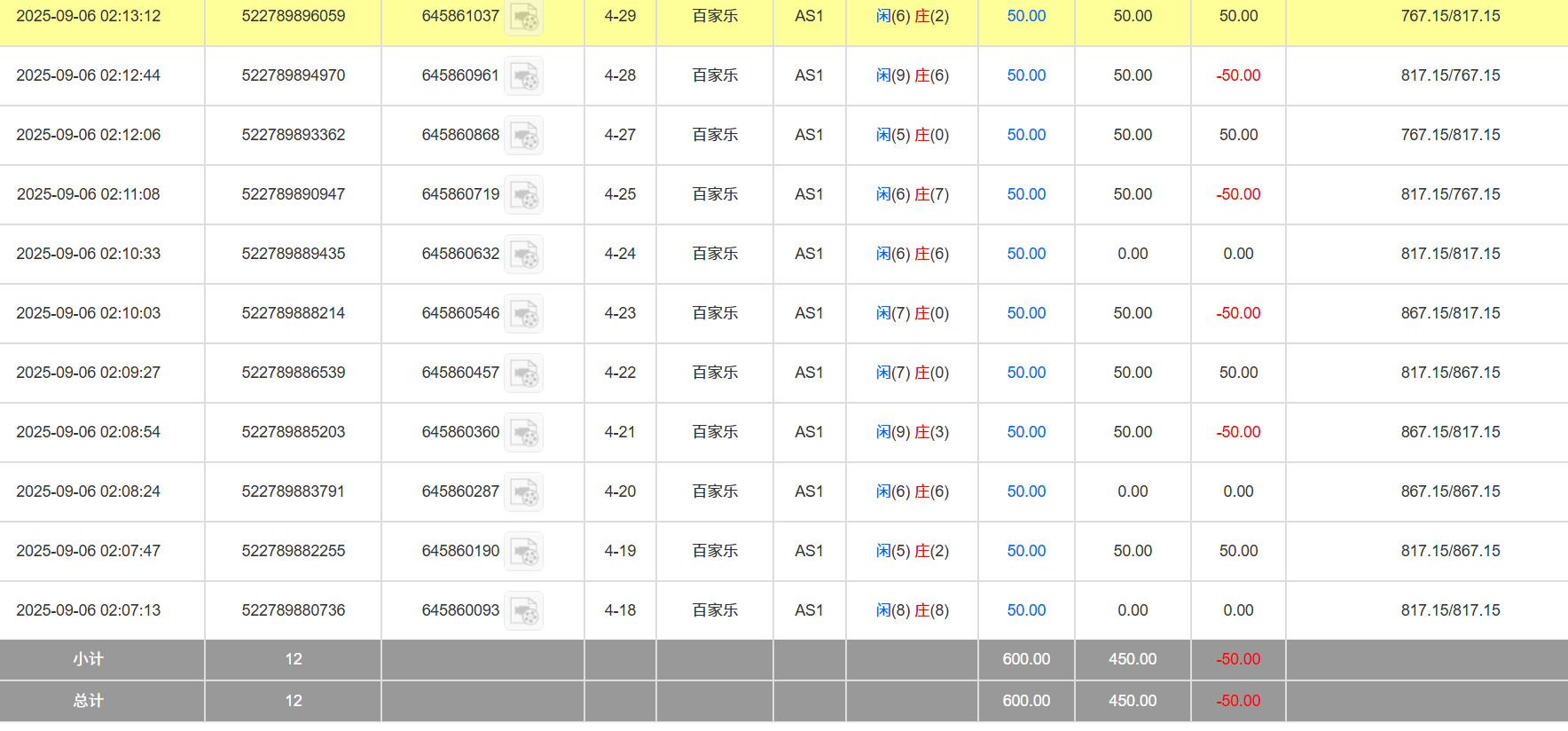Open the video icon next to 645860719

[x=523, y=195]
